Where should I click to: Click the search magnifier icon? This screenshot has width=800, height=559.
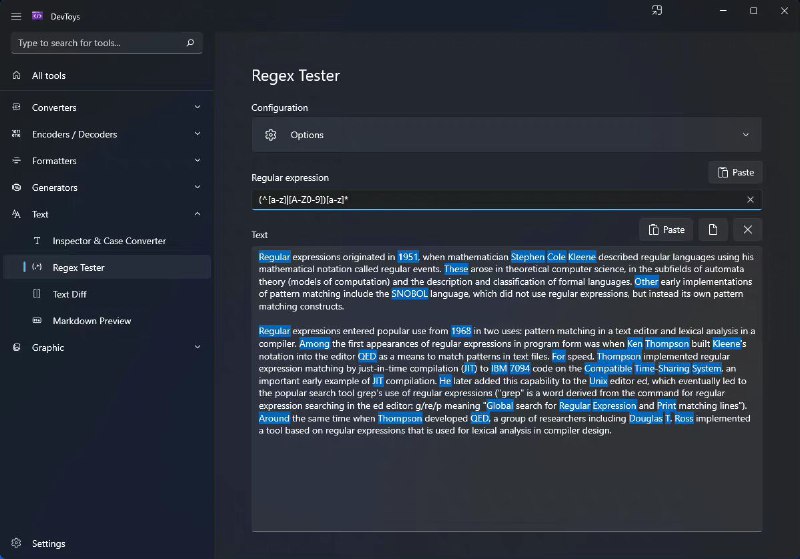pos(190,43)
